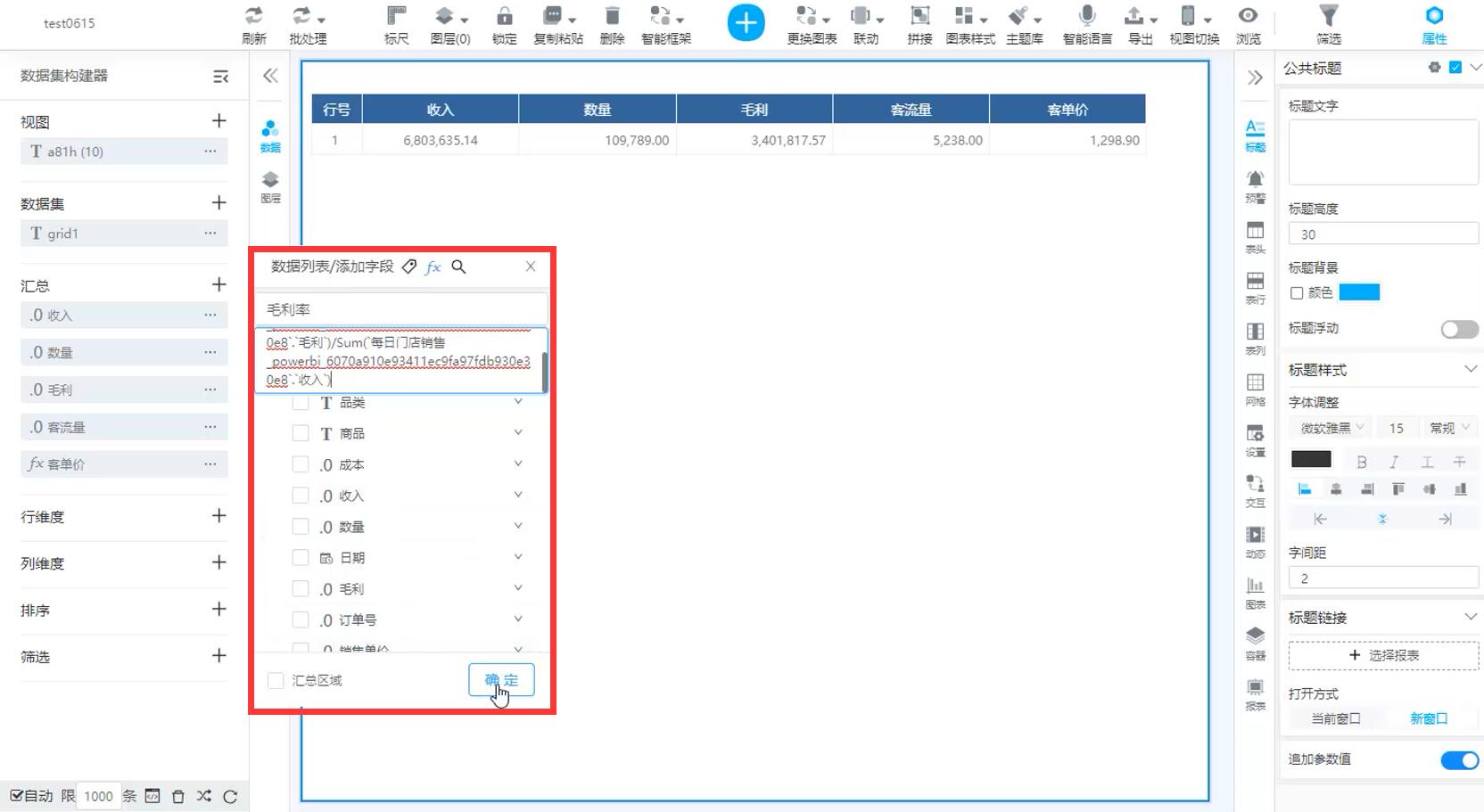Select the 新窗口 open mode option

coord(1429,718)
